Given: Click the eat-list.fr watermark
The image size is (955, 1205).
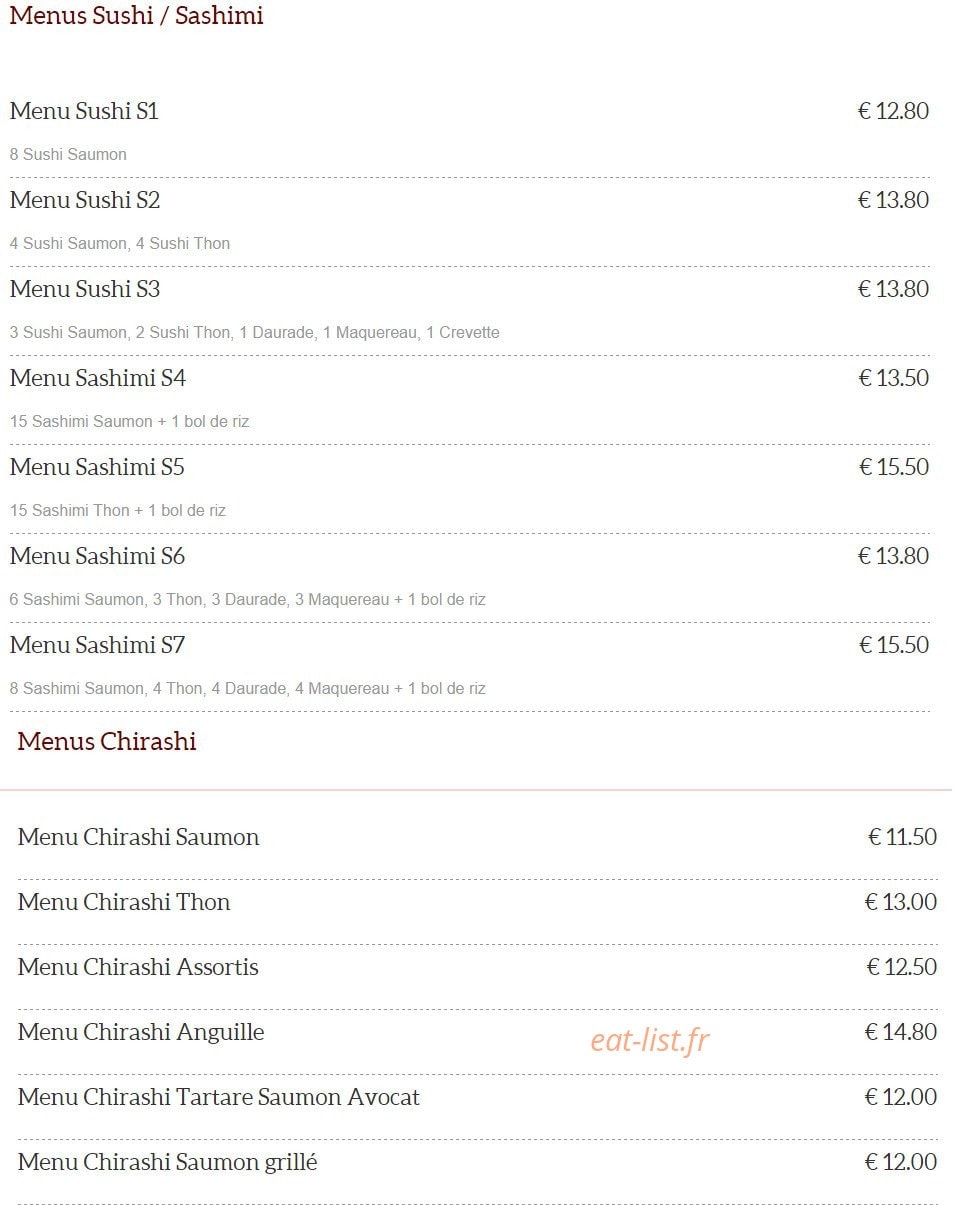Looking at the screenshot, I should [x=649, y=1041].
